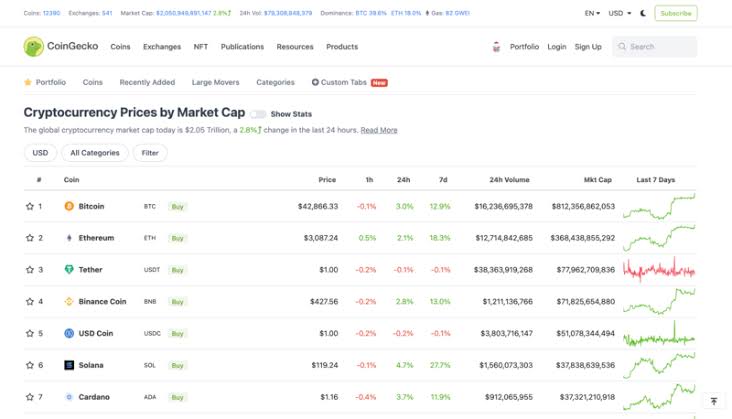Open the Publications navigation menu

click(242, 47)
